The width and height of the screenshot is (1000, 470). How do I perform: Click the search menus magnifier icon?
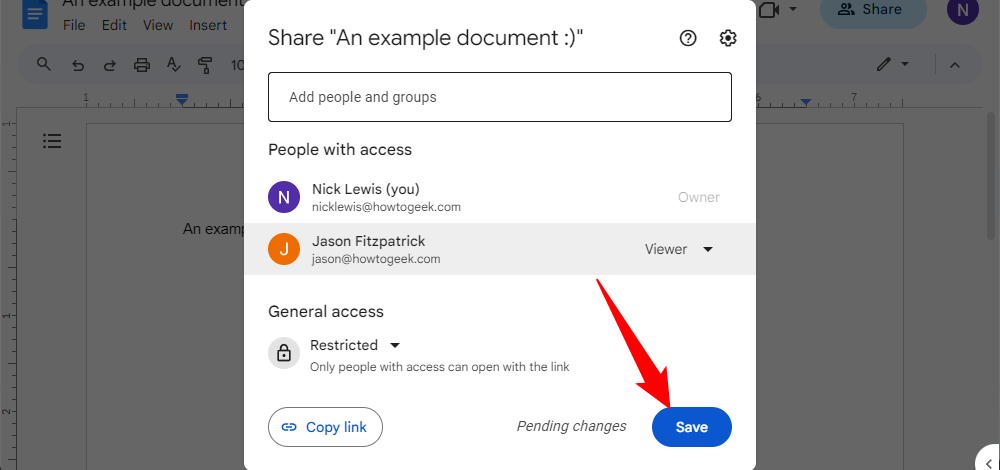[x=43, y=64]
